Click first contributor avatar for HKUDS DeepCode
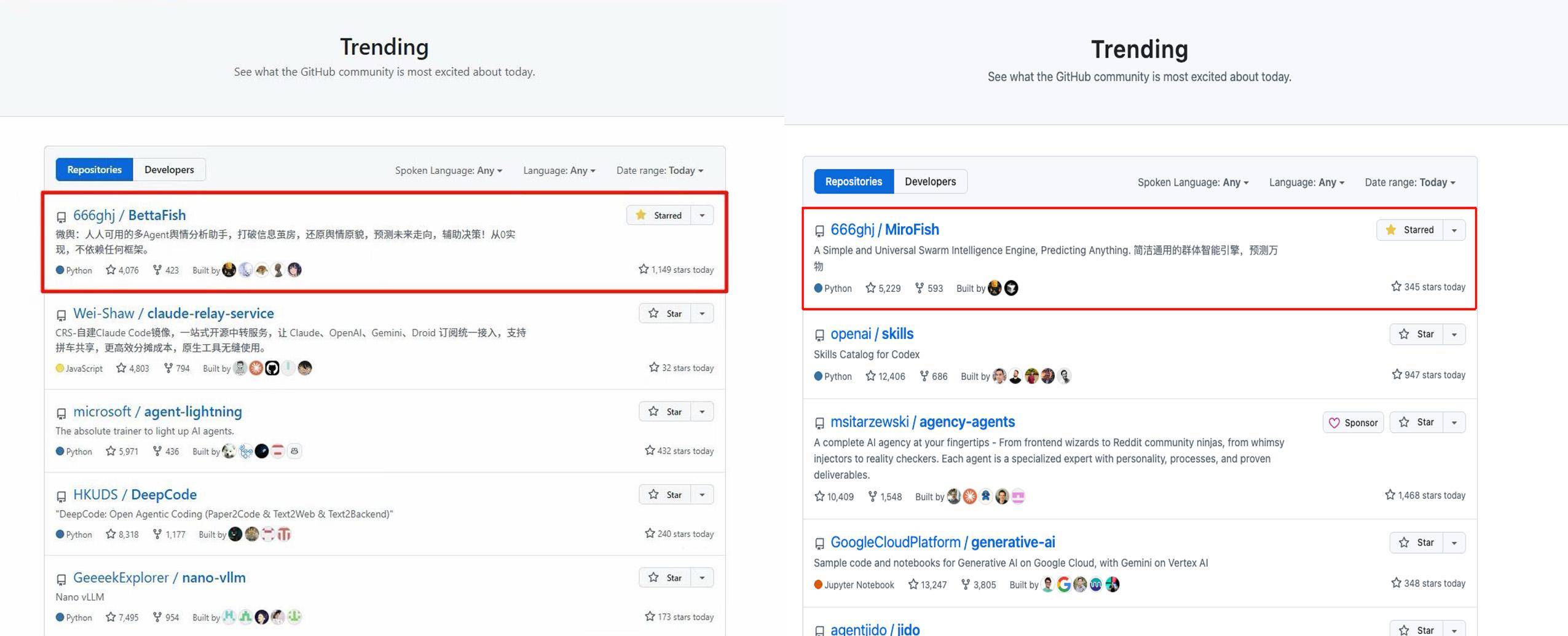Image resolution: width=1568 pixels, height=636 pixels. click(x=235, y=534)
